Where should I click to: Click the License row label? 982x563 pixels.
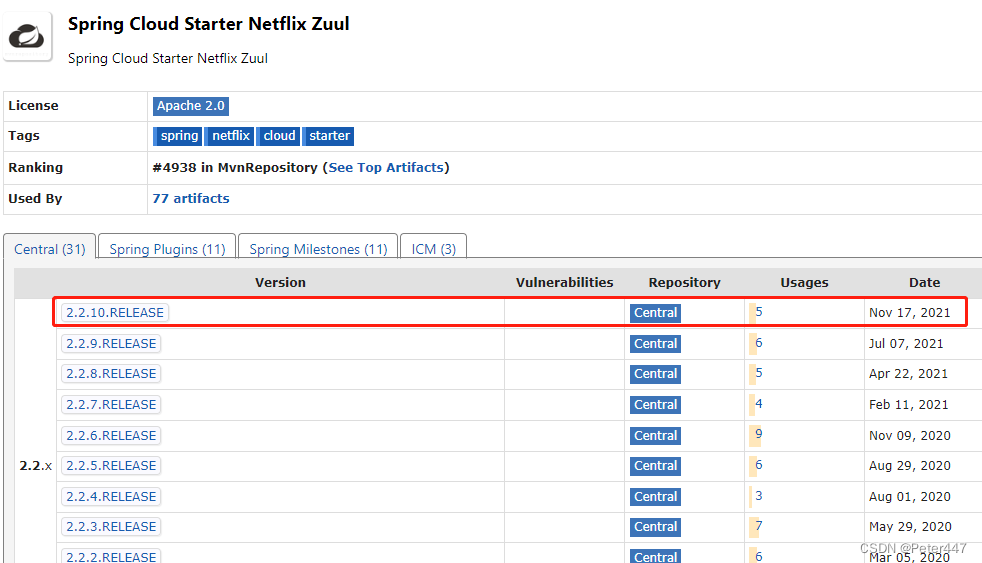coord(33,105)
